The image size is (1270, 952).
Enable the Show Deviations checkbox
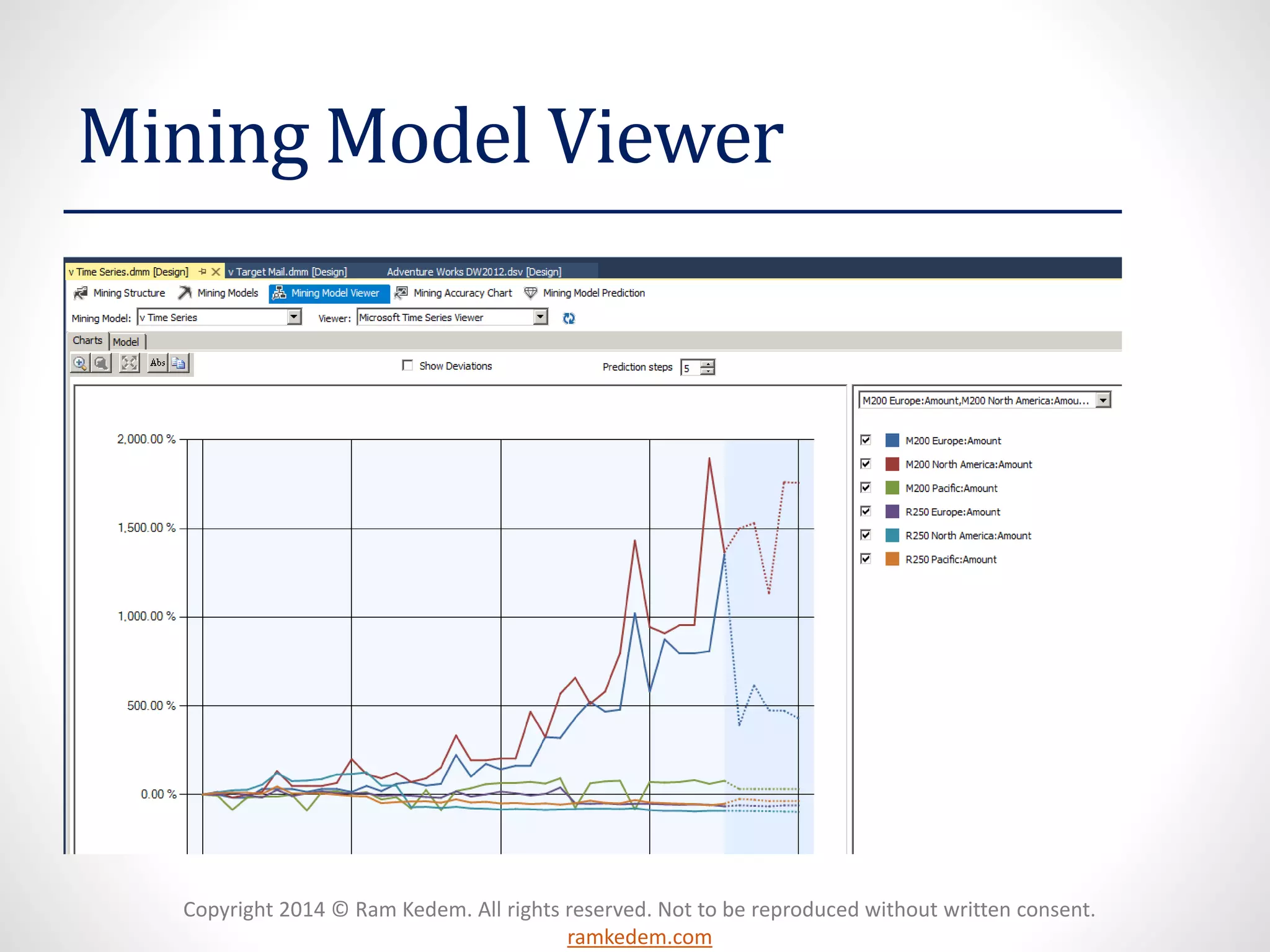[x=407, y=366]
